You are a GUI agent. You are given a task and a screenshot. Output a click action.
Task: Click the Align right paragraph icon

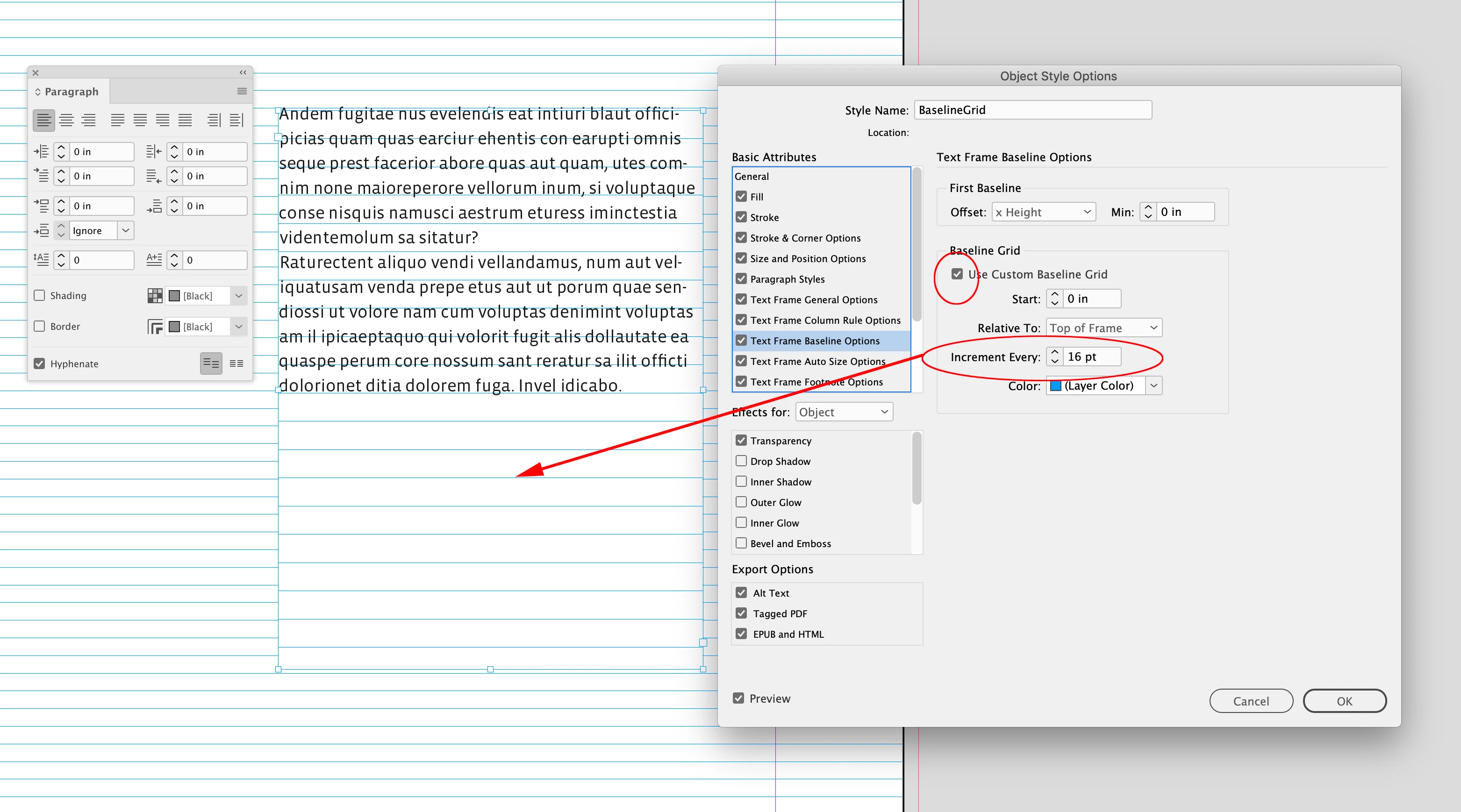(x=88, y=120)
